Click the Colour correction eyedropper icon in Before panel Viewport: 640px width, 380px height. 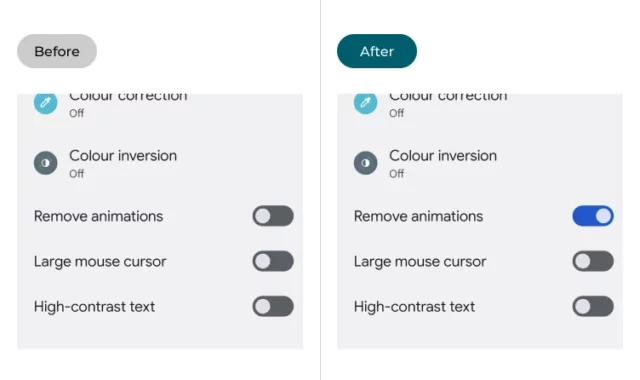coord(45,103)
